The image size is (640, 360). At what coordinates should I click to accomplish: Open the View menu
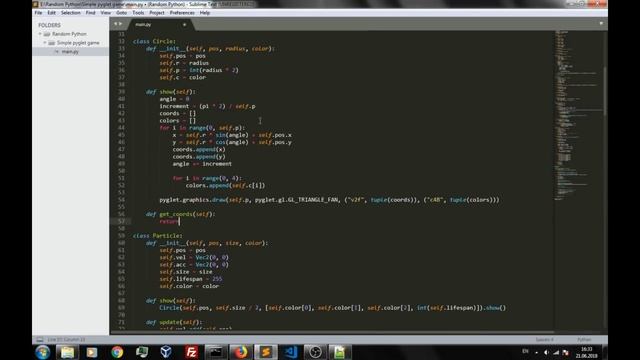(x=105, y=13)
